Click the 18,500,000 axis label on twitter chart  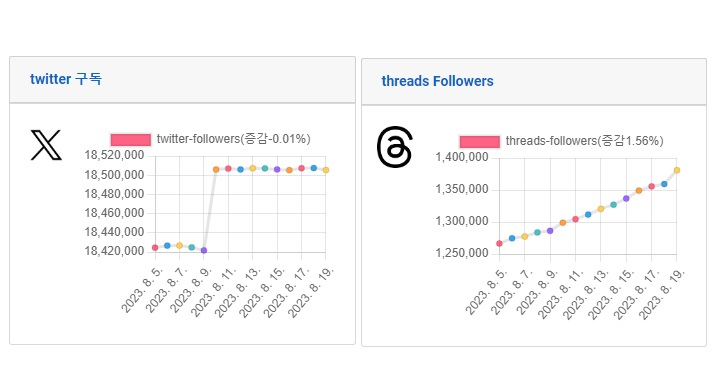114,175
